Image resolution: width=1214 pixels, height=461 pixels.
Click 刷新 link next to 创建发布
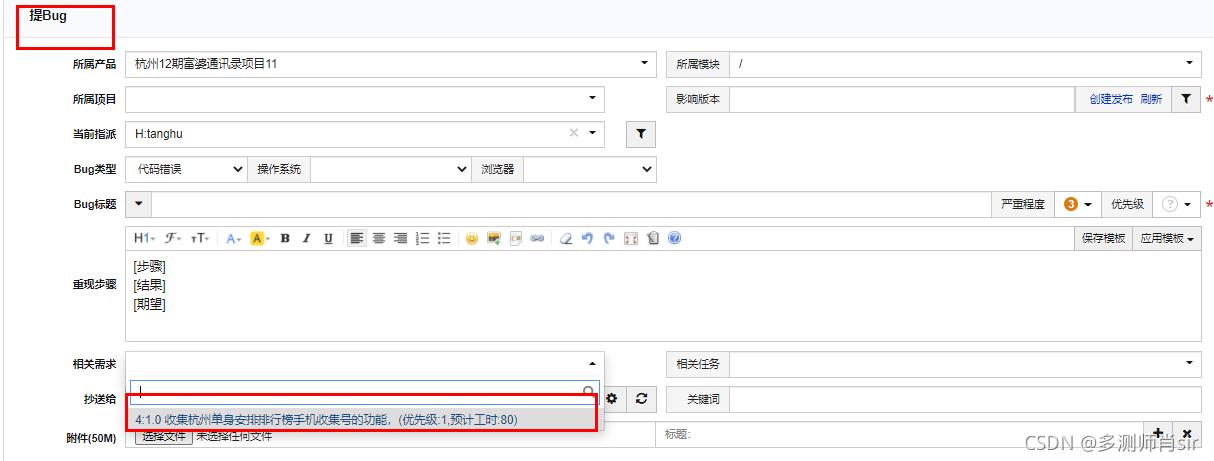[1151, 99]
